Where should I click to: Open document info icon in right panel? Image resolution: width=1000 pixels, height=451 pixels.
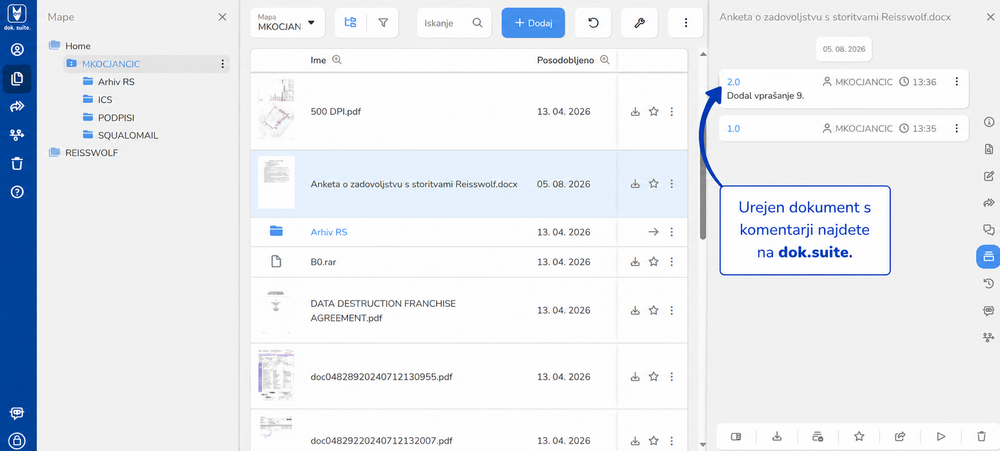[989, 122]
